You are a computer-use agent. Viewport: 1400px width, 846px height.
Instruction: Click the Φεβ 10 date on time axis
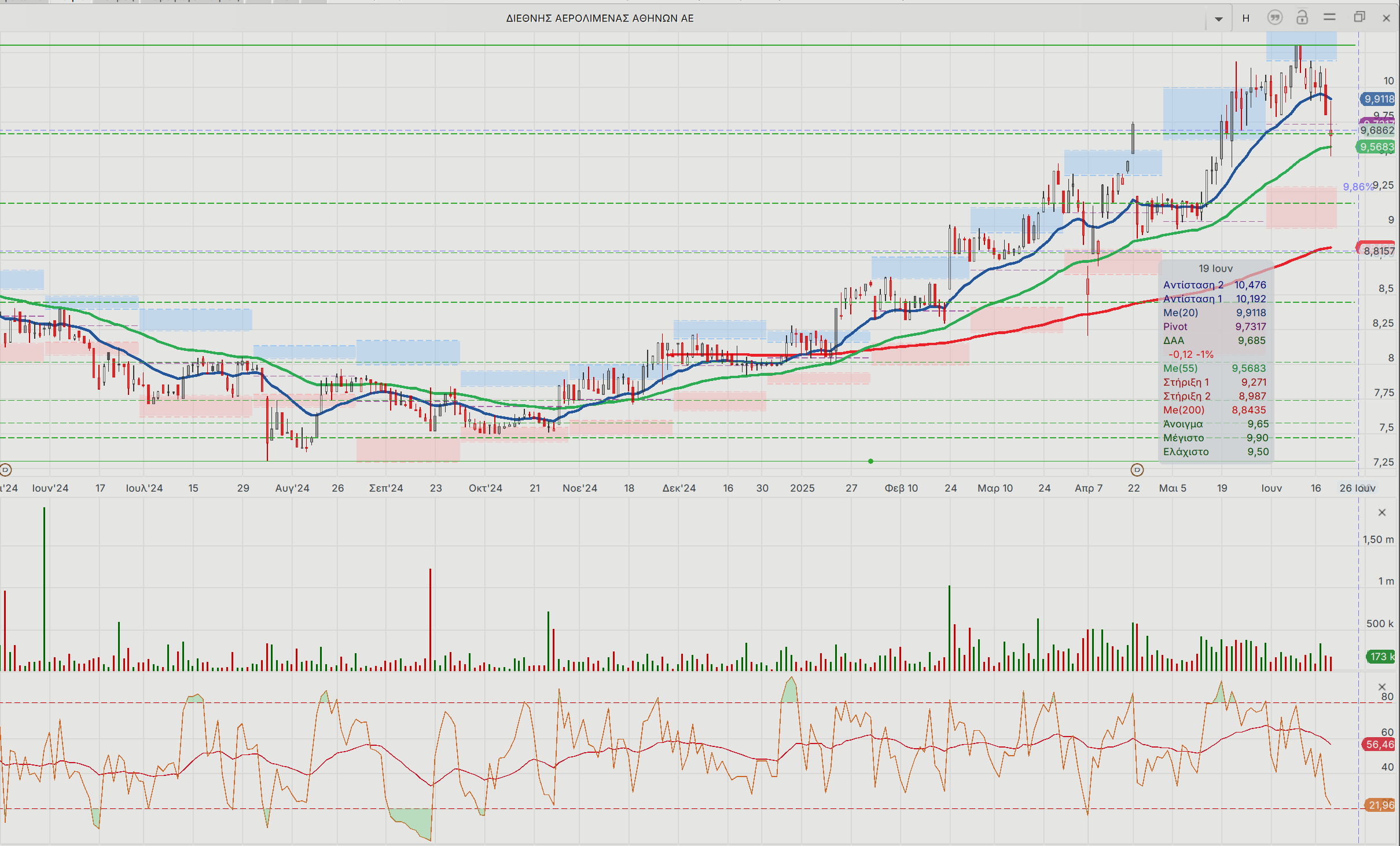(901, 488)
